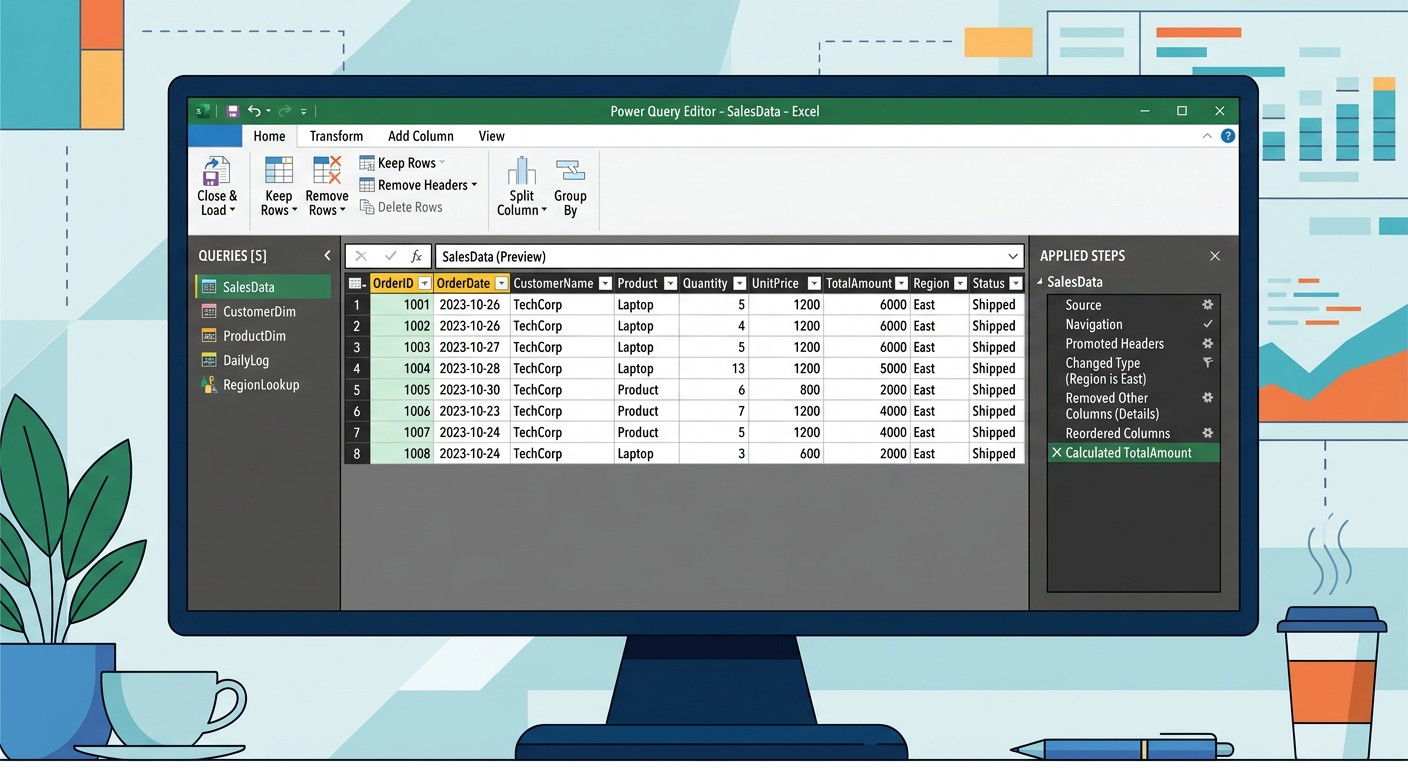Click the Split Column icon
This screenshot has width=1408, height=768.
click(522, 171)
